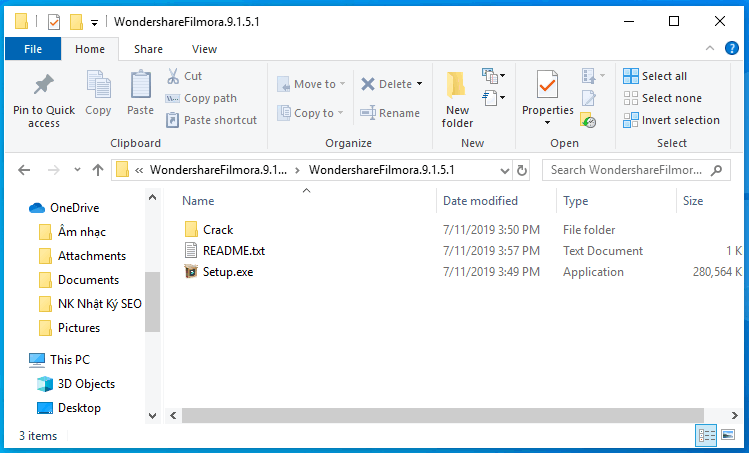Select the Setup.exe application
Viewport: 749px width, 453px height.
coord(228,272)
